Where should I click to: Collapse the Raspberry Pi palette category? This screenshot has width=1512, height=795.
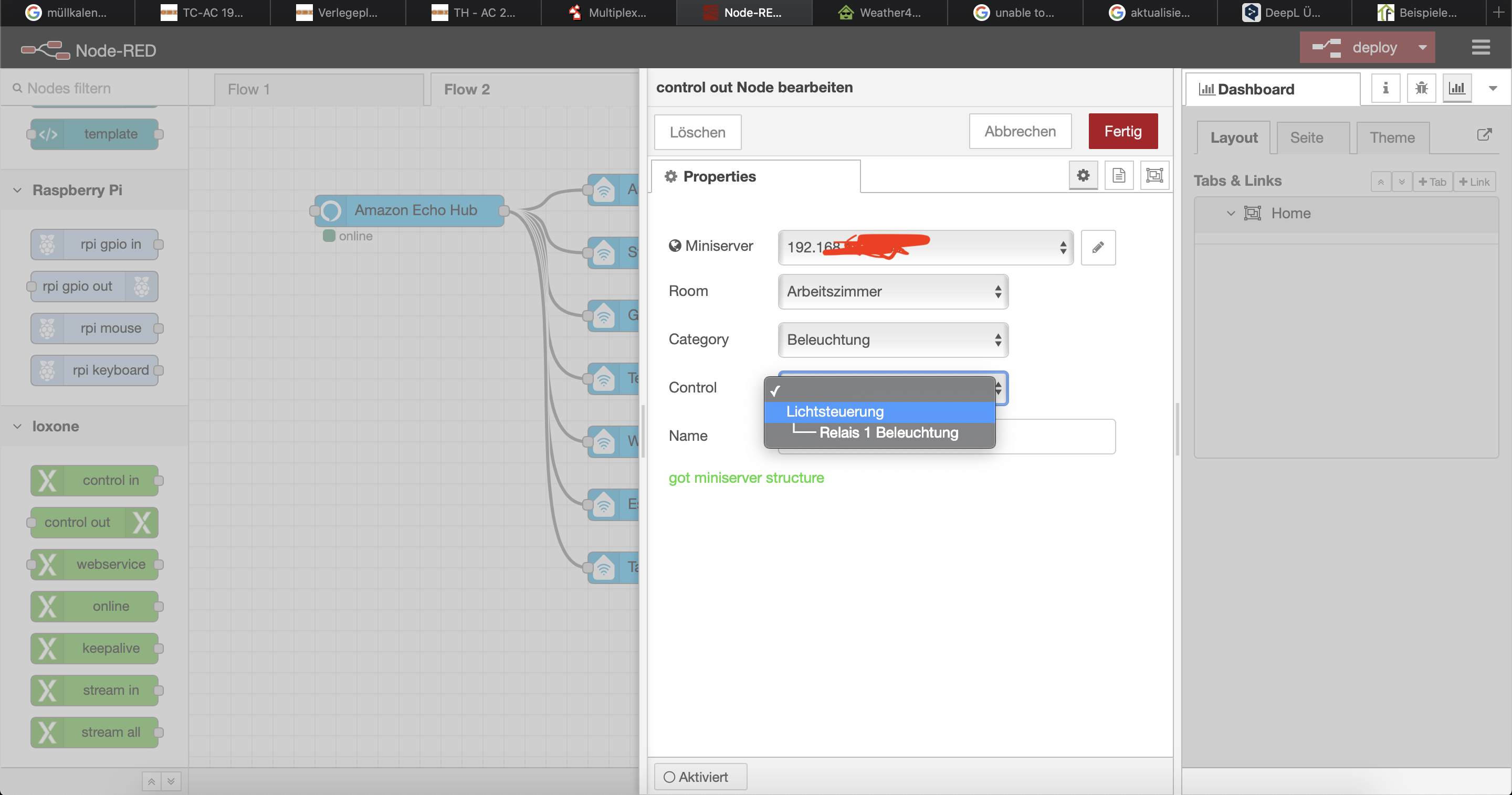point(18,190)
